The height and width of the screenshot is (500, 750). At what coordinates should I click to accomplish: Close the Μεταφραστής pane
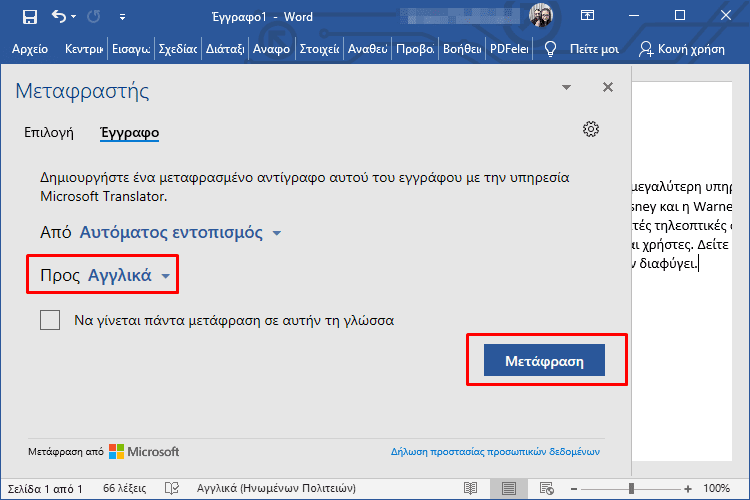[x=608, y=87]
